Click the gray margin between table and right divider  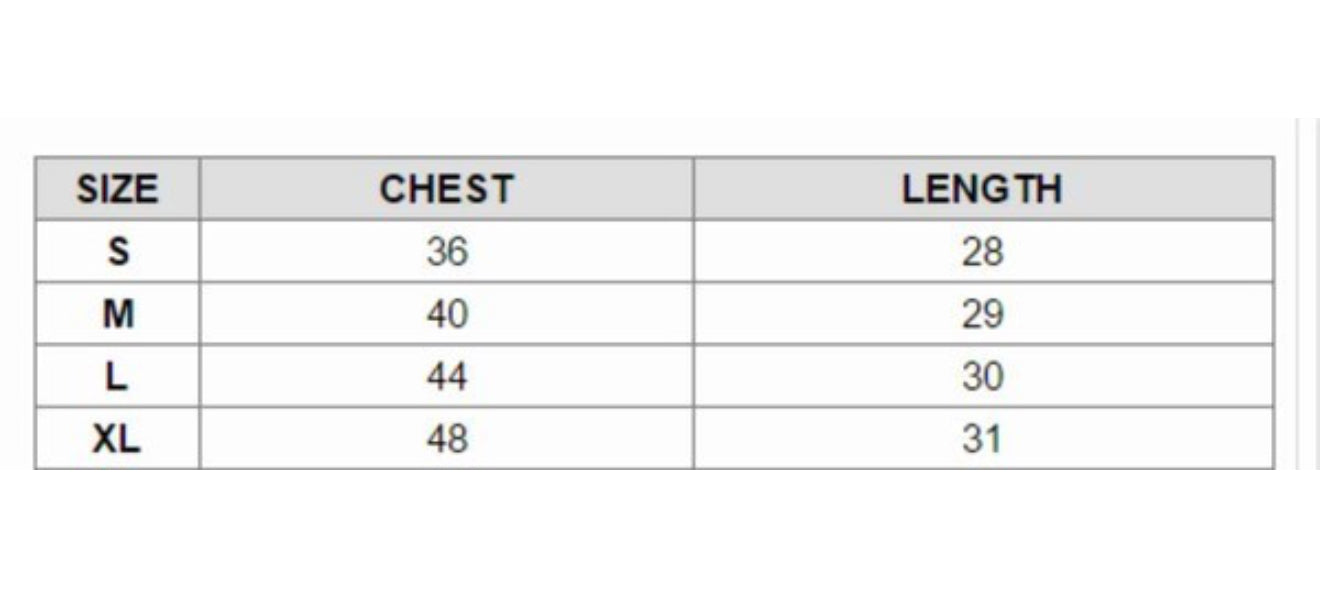click(x=1285, y=300)
